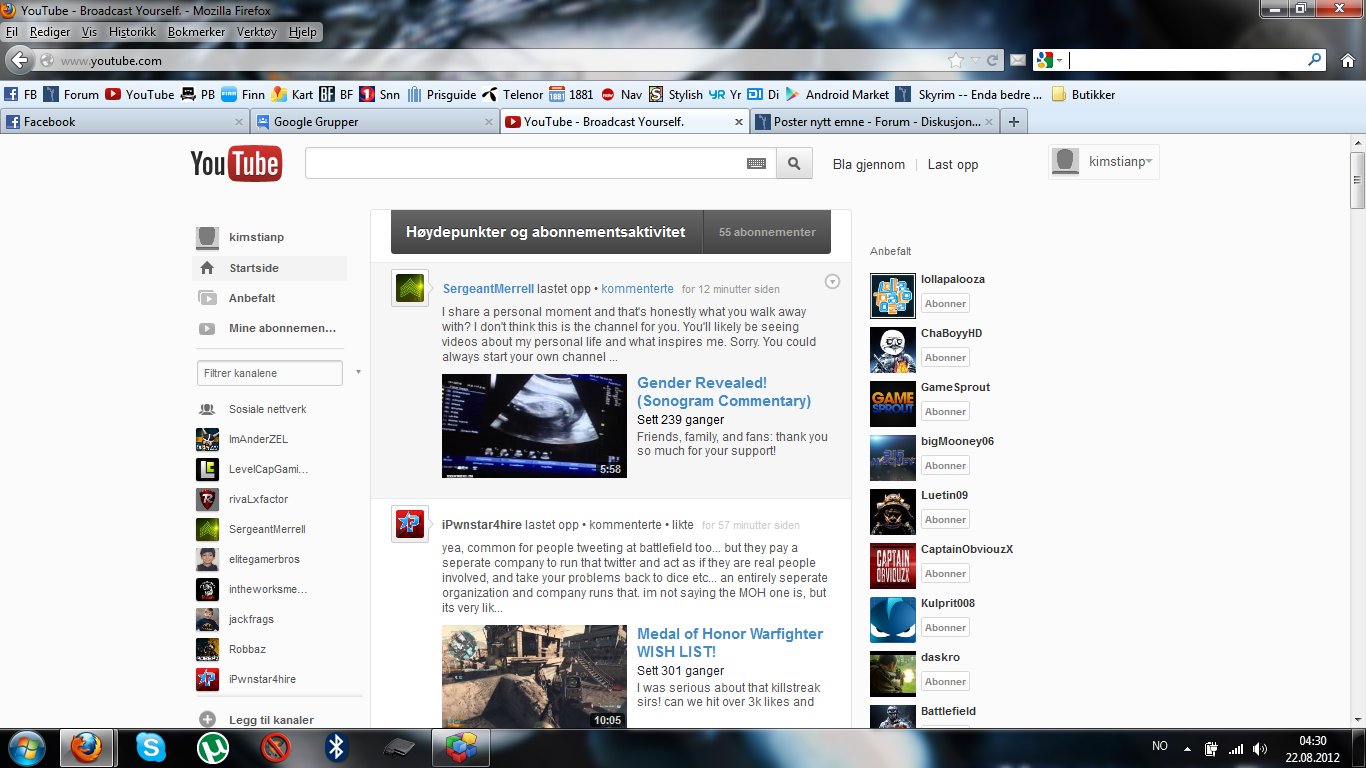Open the Fil menu
Image resolution: width=1366 pixels, height=768 pixels.
12,32
